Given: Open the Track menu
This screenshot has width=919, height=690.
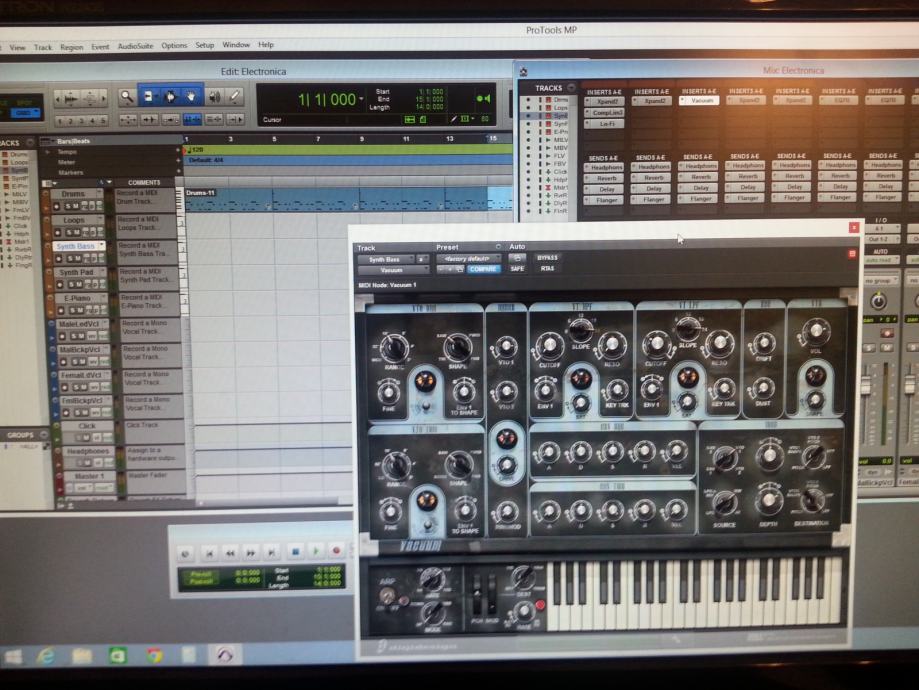Looking at the screenshot, I should pos(43,47).
